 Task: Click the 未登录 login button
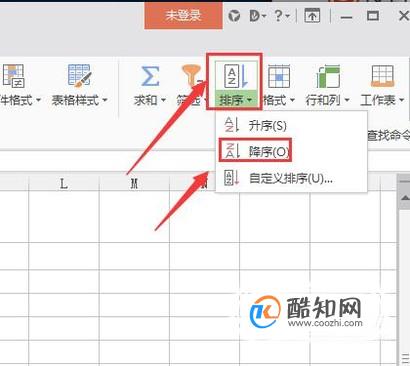(x=183, y=15)
